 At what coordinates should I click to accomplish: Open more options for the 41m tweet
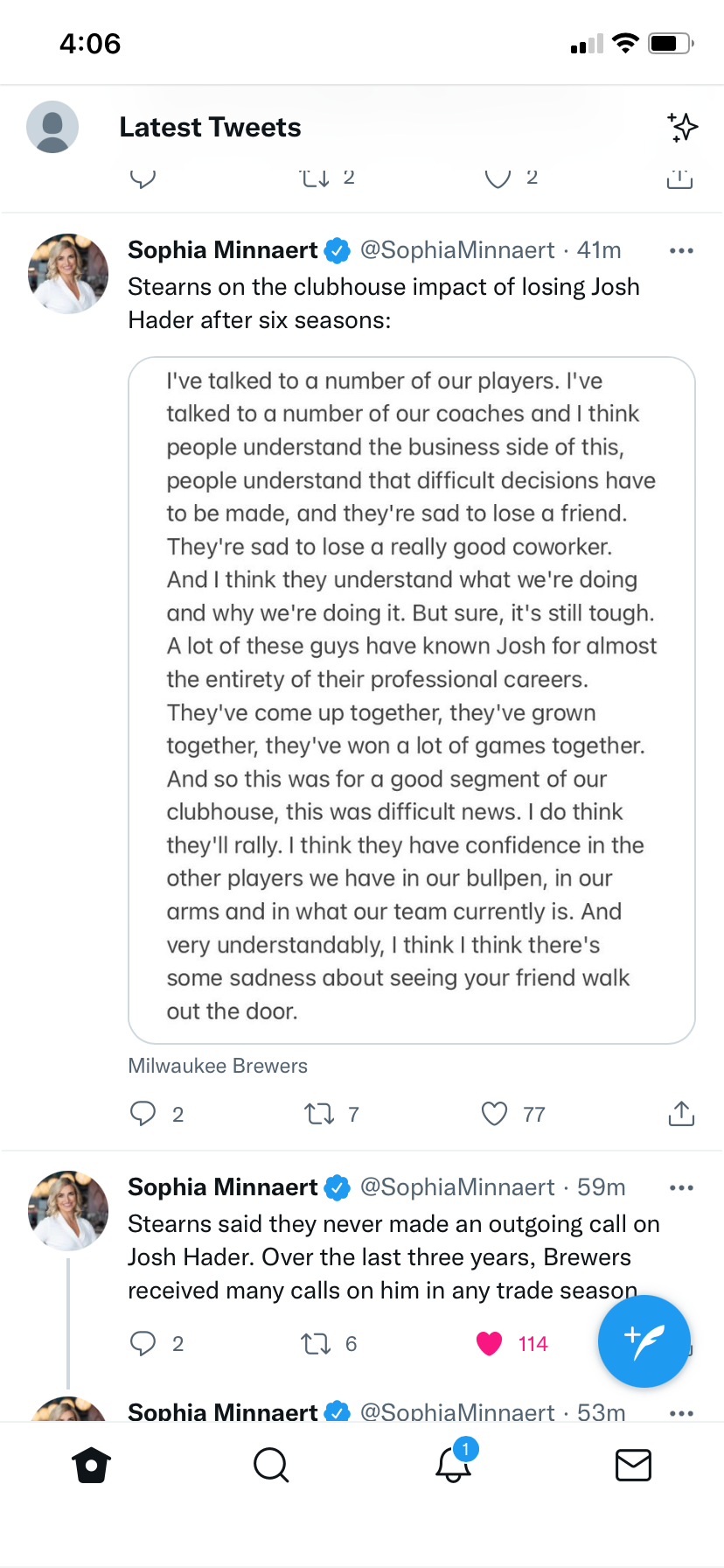(680, 251)
